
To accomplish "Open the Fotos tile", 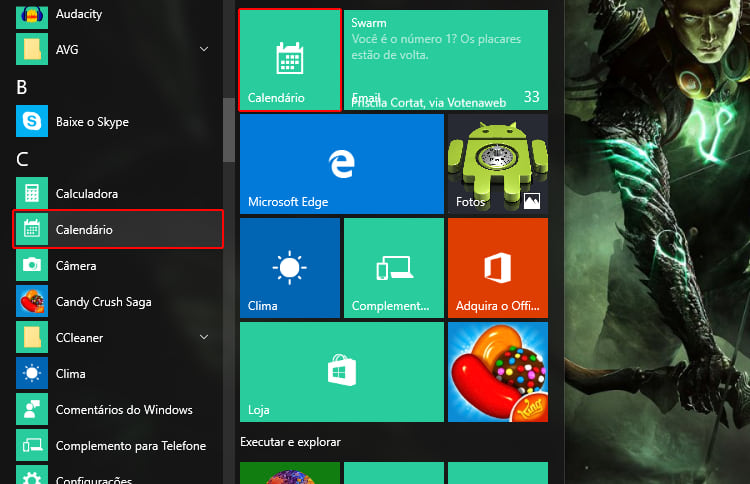I will coord(498,164).
